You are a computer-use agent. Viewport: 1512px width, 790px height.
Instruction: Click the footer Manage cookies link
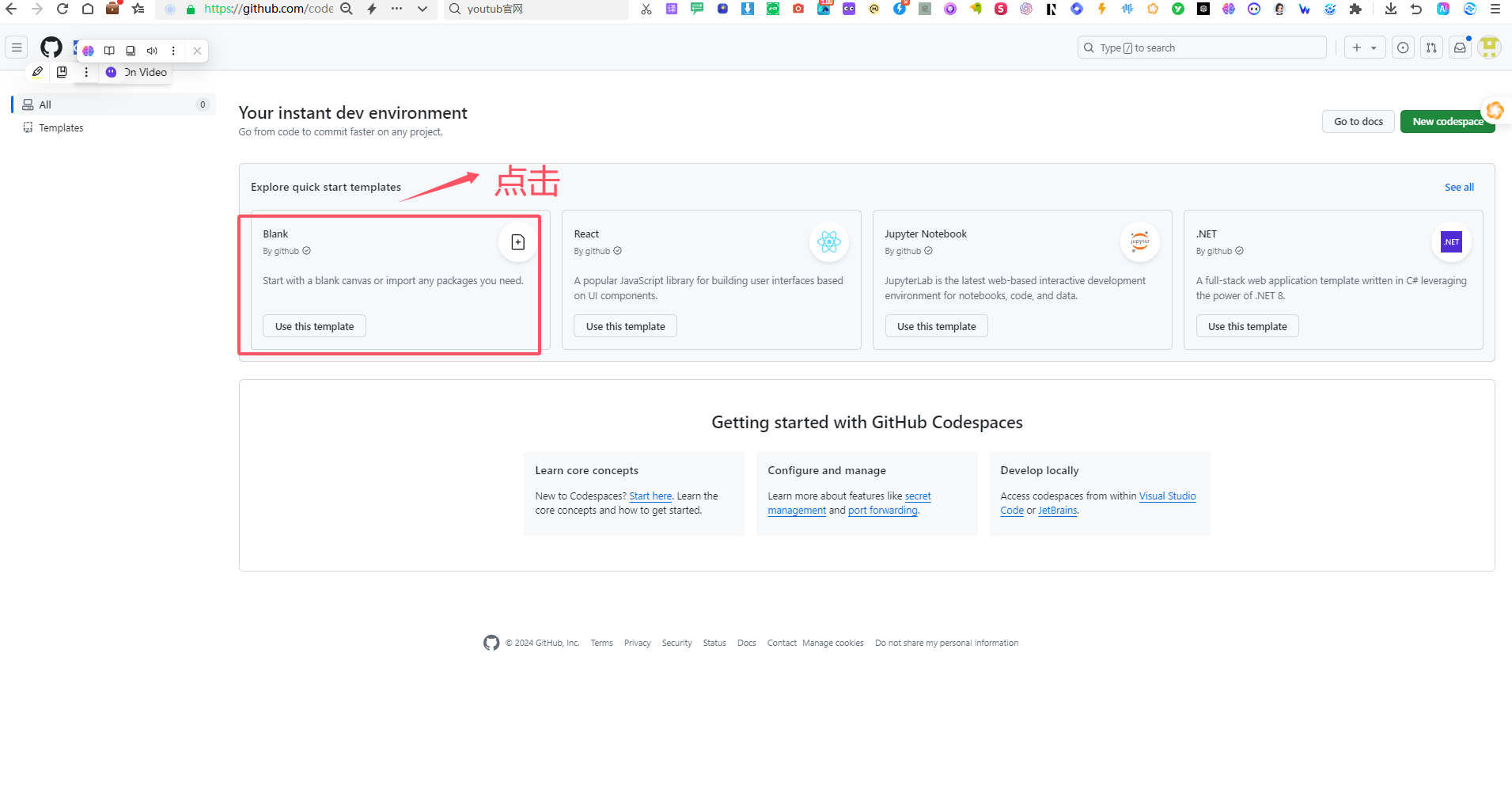click(832, 643)
